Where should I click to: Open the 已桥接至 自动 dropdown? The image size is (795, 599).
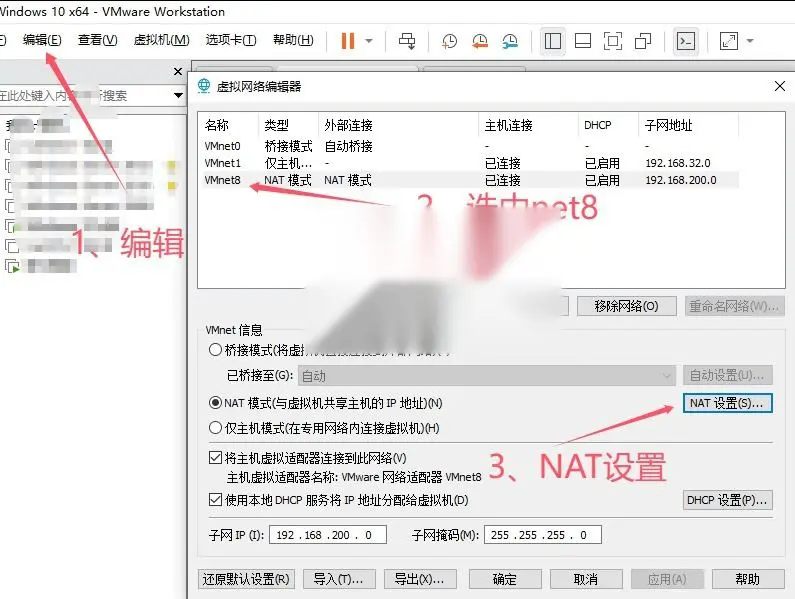coord(487,376)
